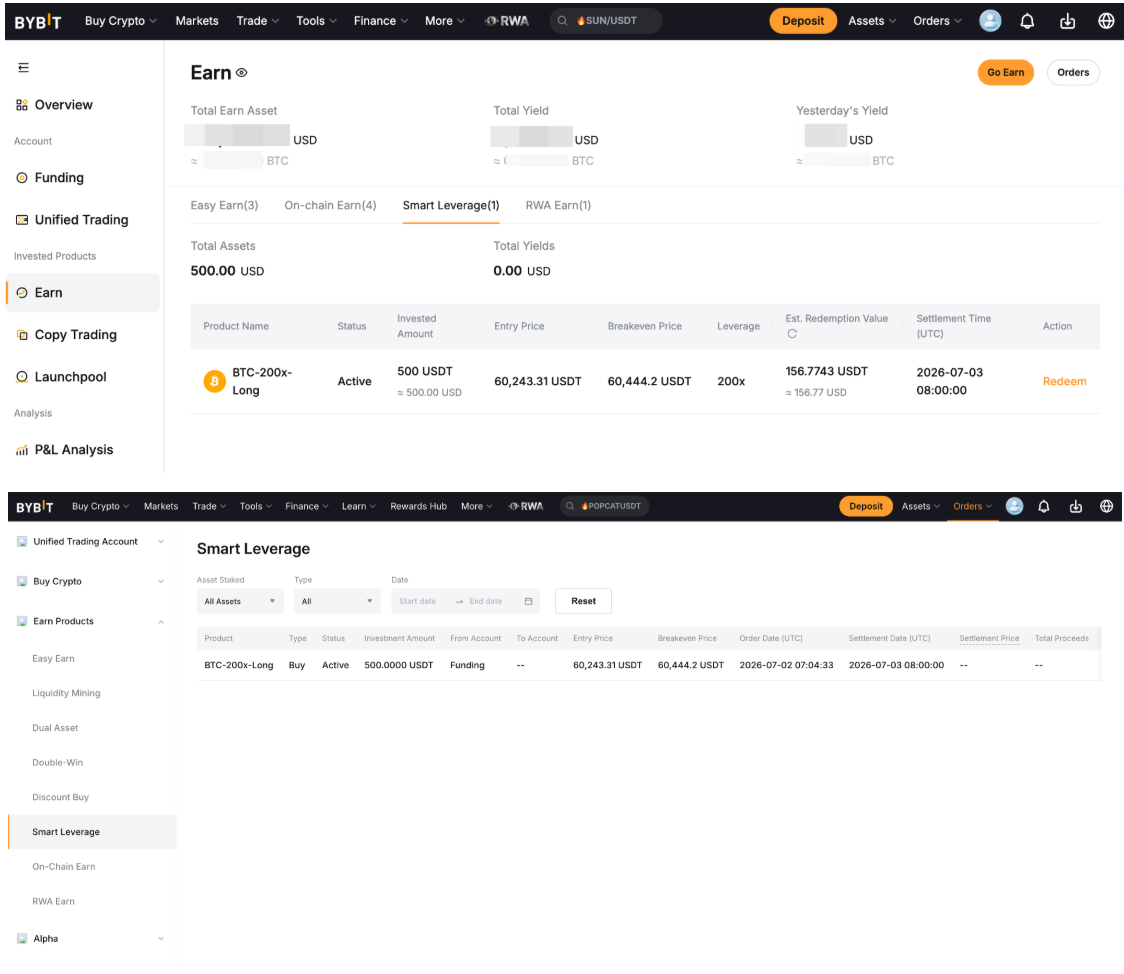This screenshot has width=1124, height=974.
Task: Open the Finance dropdown in top navigation
Action: pos(381,21)
